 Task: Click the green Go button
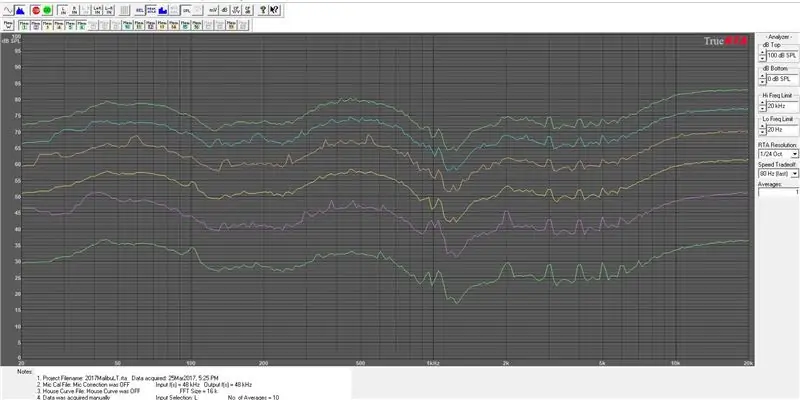click(x=47, y=10)
